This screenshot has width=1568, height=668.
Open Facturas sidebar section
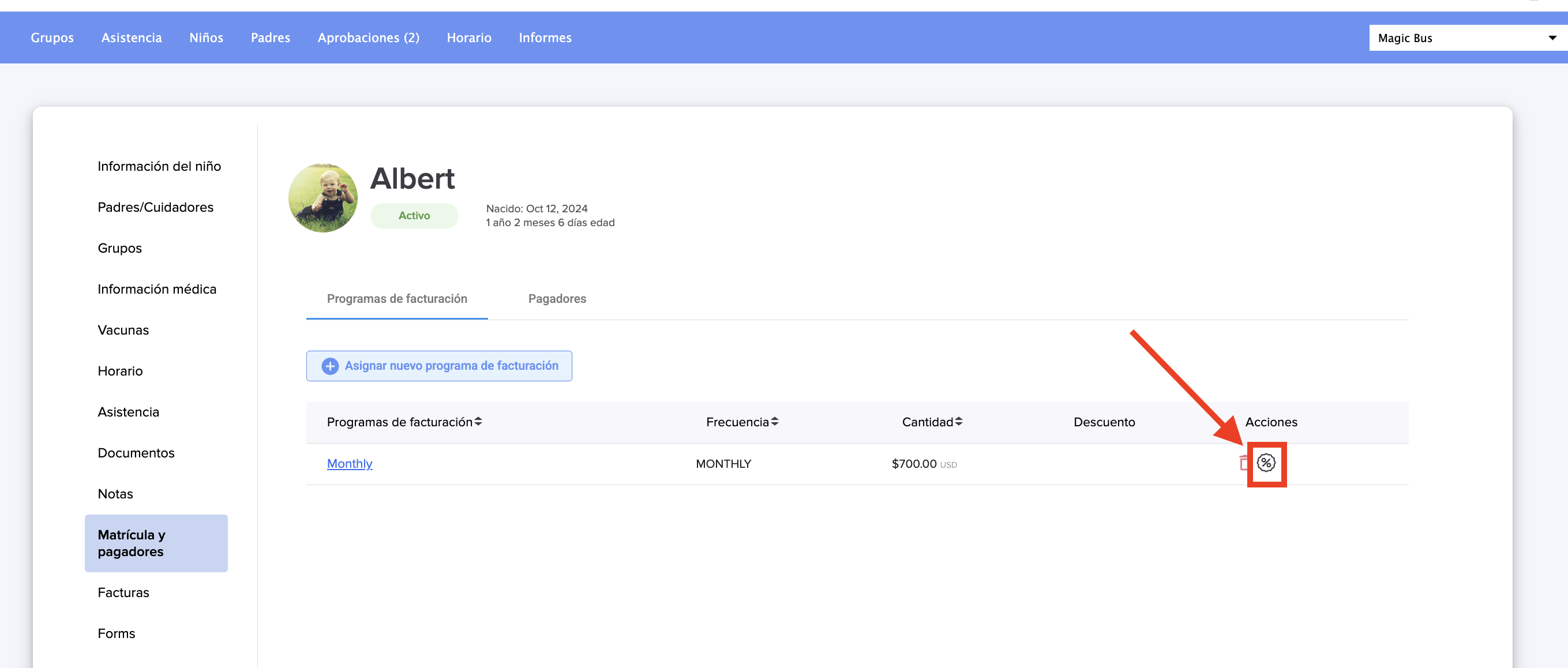[x=123, y=592]
